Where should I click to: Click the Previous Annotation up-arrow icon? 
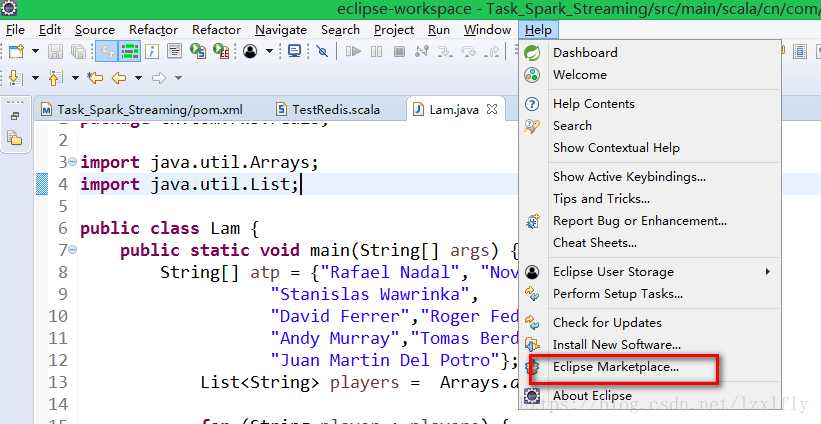pos(55,78)
